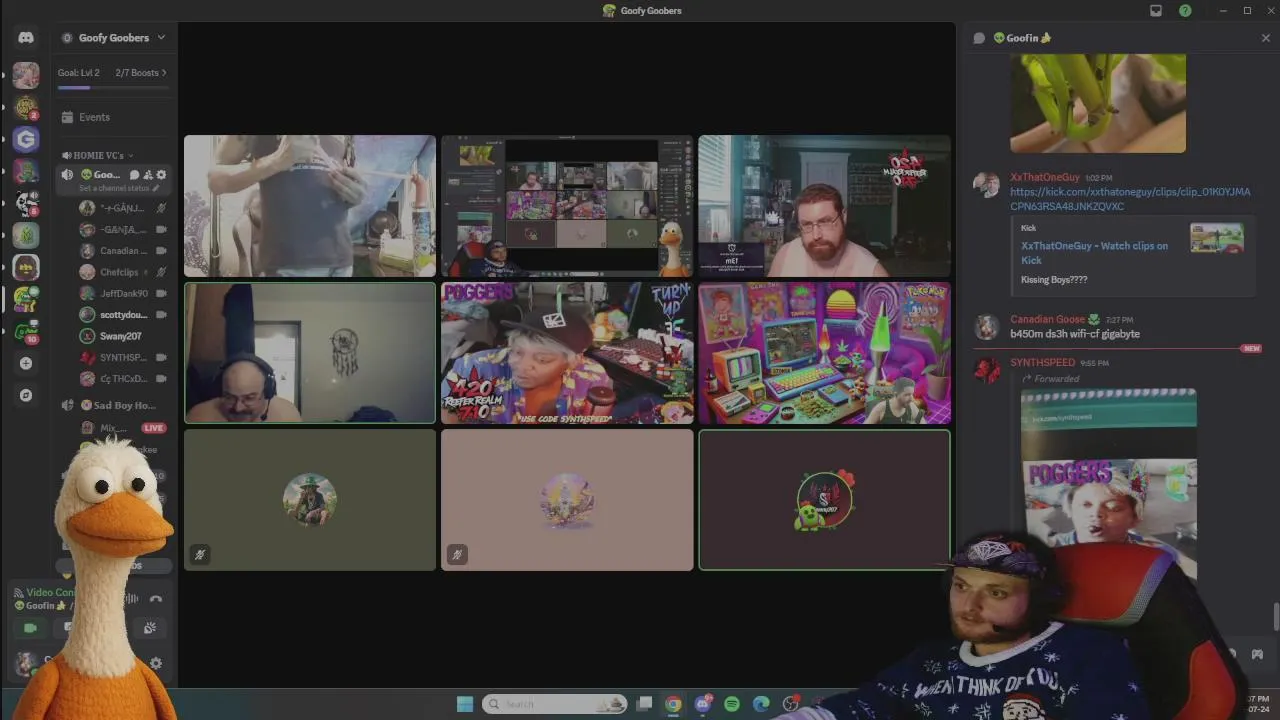Click invite icon on Goo... voice channel
Viewport: 1280px width, 720px height.
(148, 175)
